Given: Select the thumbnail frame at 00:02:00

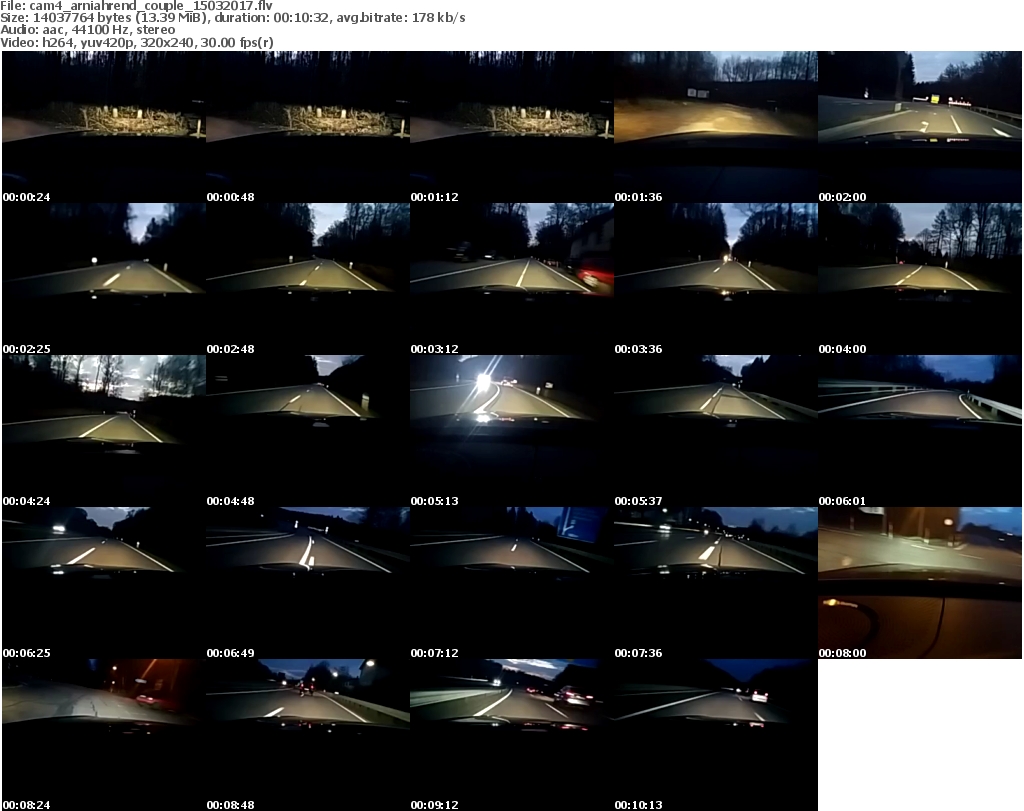Looking at the screenshot, I should point(920,127).
